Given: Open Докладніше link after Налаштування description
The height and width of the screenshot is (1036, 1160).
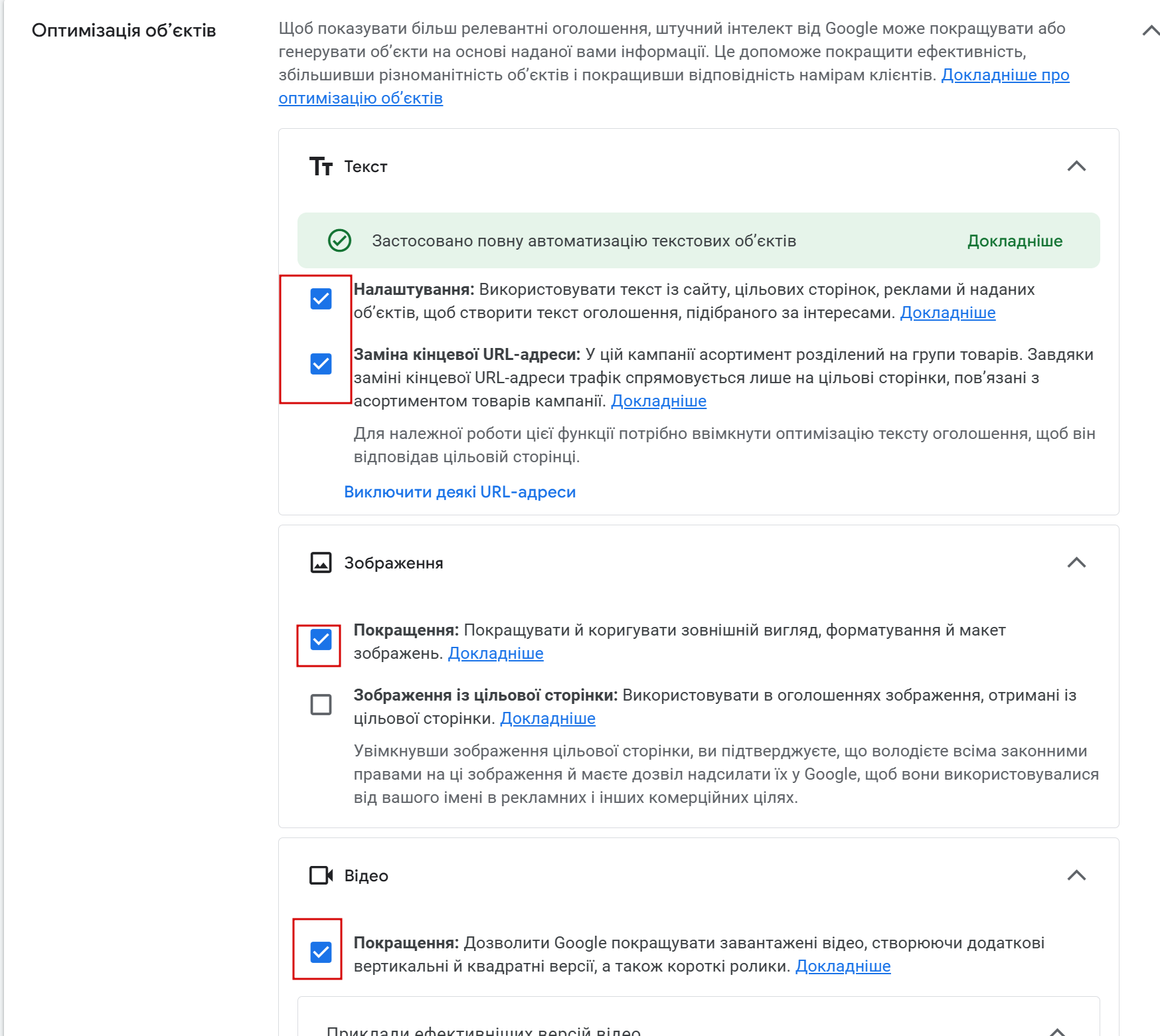Looking at the screenshot, I should [947, 313].
